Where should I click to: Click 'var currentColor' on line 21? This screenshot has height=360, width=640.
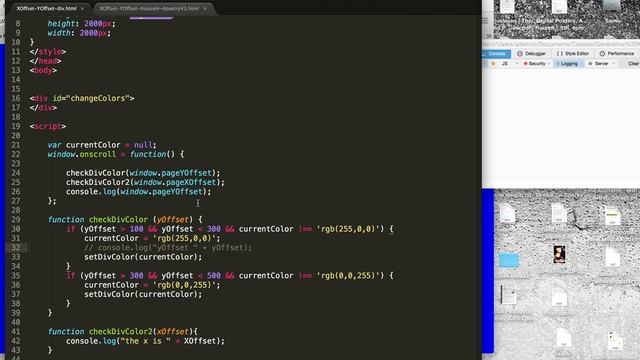pyautogui.click(x=84, y=145)
